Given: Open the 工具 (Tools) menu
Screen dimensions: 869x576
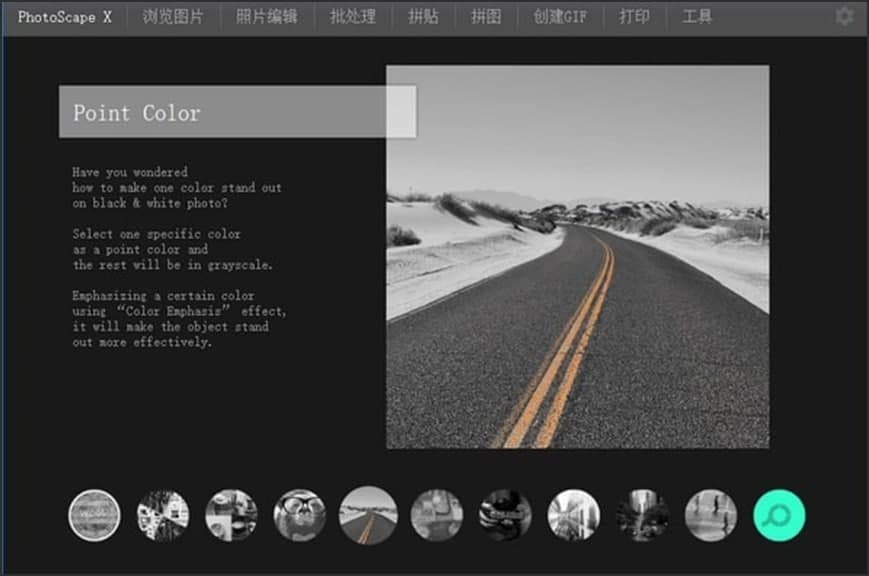Looking at the screenshot, I should click(x=697, y=15).
